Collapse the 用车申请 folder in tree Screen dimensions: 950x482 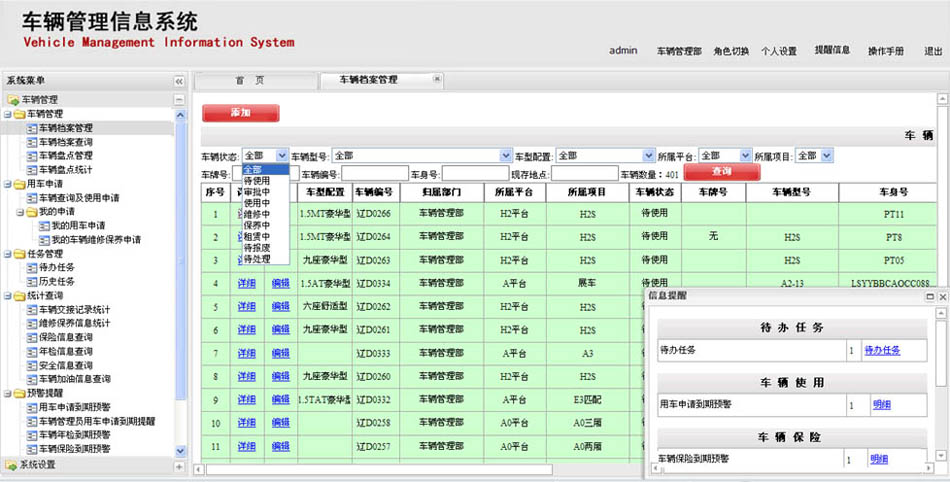coord(8,184)
